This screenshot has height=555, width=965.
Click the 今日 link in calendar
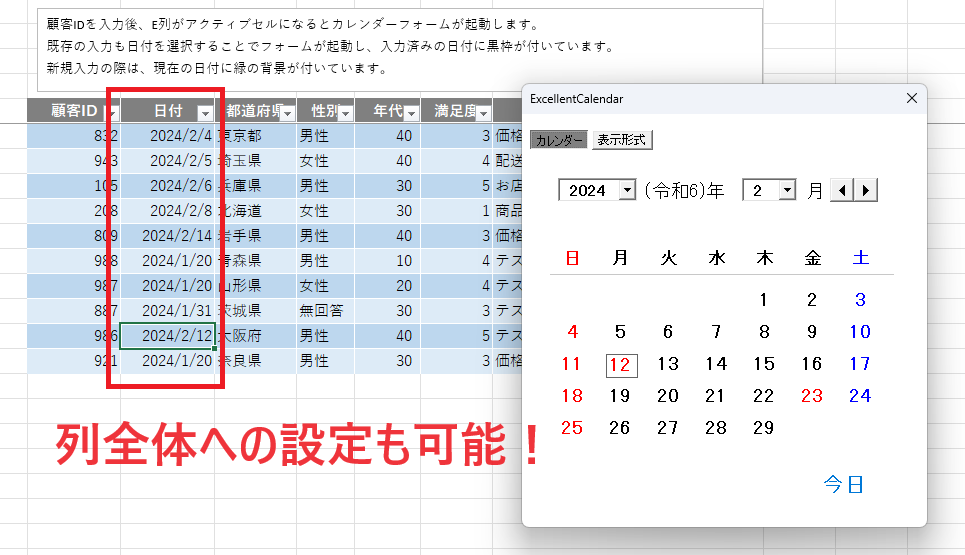tap(844, 484)
